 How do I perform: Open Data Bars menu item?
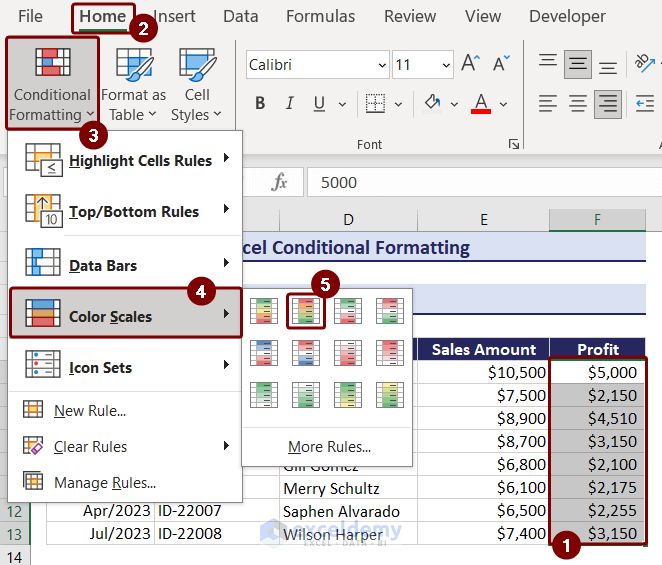125,263
